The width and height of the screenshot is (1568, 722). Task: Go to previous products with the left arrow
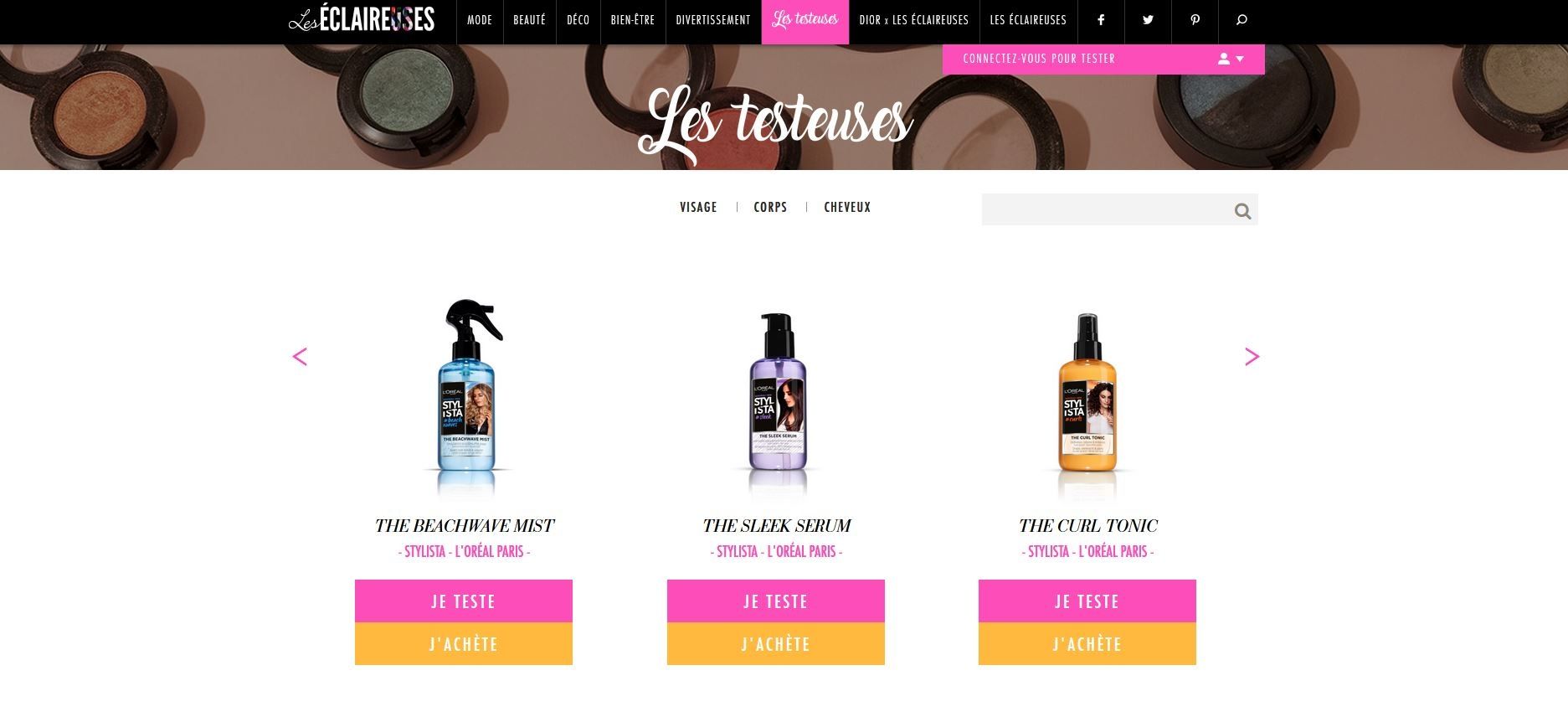tap(300, 357)
